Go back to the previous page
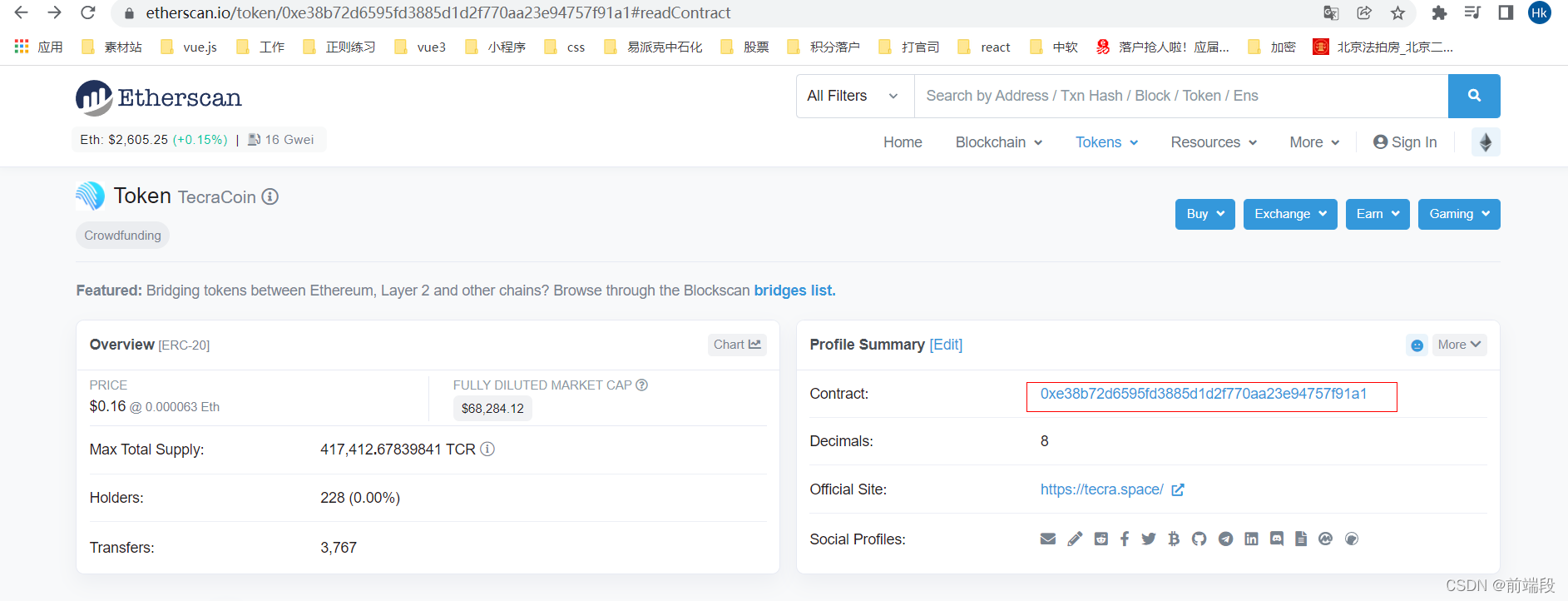Viewport: 1568px width, 601px height. click(22, 12)
